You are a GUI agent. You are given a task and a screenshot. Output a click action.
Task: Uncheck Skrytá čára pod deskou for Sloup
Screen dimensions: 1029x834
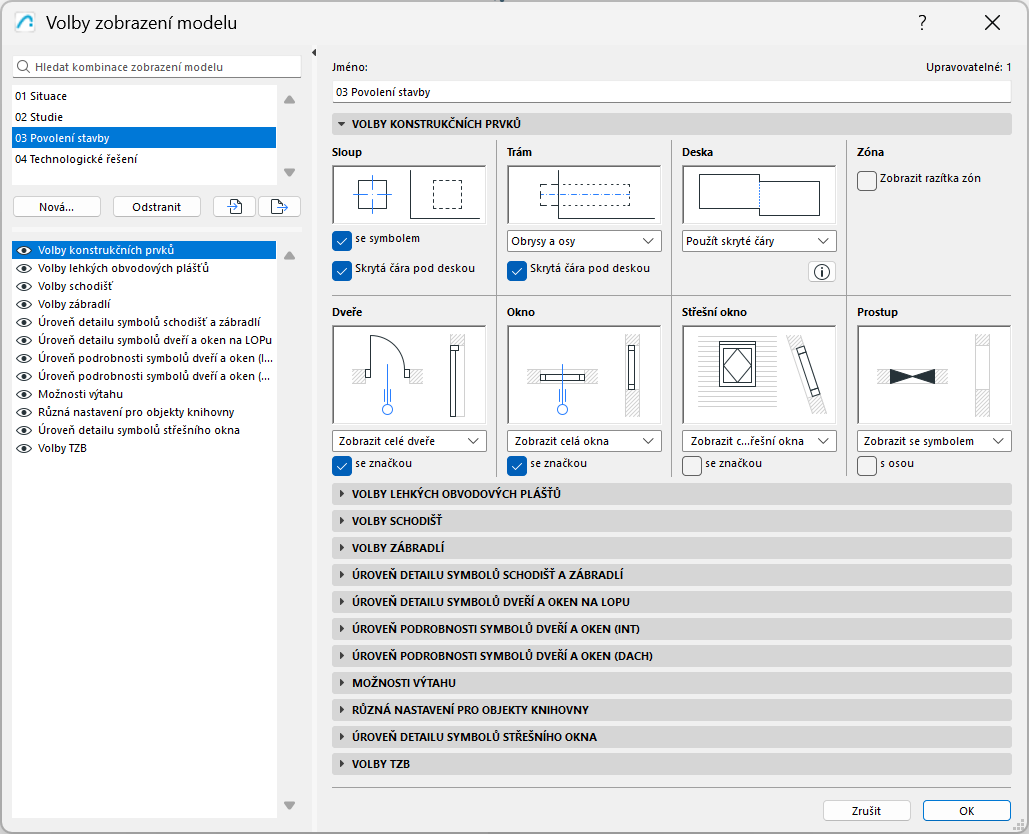339,270
